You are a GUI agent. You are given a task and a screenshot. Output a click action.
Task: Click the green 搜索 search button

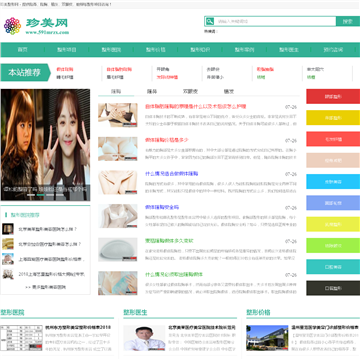348,21
